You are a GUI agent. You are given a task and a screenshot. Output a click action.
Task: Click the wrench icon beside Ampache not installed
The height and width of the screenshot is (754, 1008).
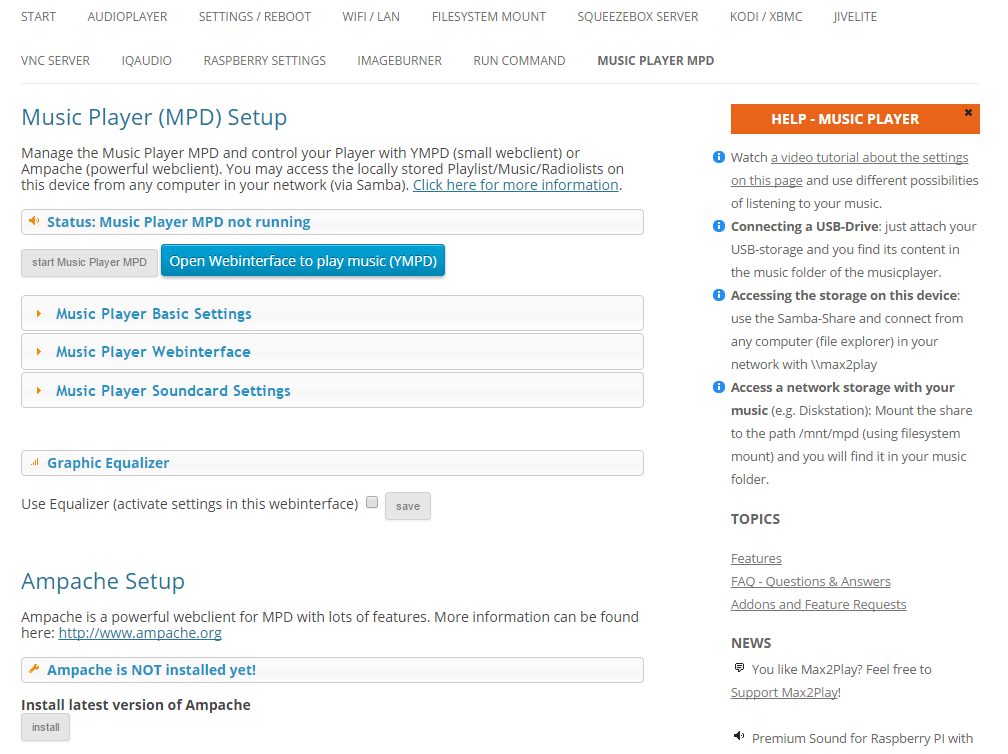[x=34, y=669]
